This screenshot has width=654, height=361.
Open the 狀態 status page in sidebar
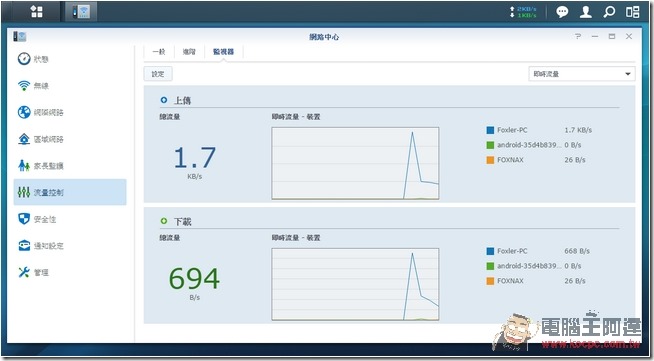[70, 59]
